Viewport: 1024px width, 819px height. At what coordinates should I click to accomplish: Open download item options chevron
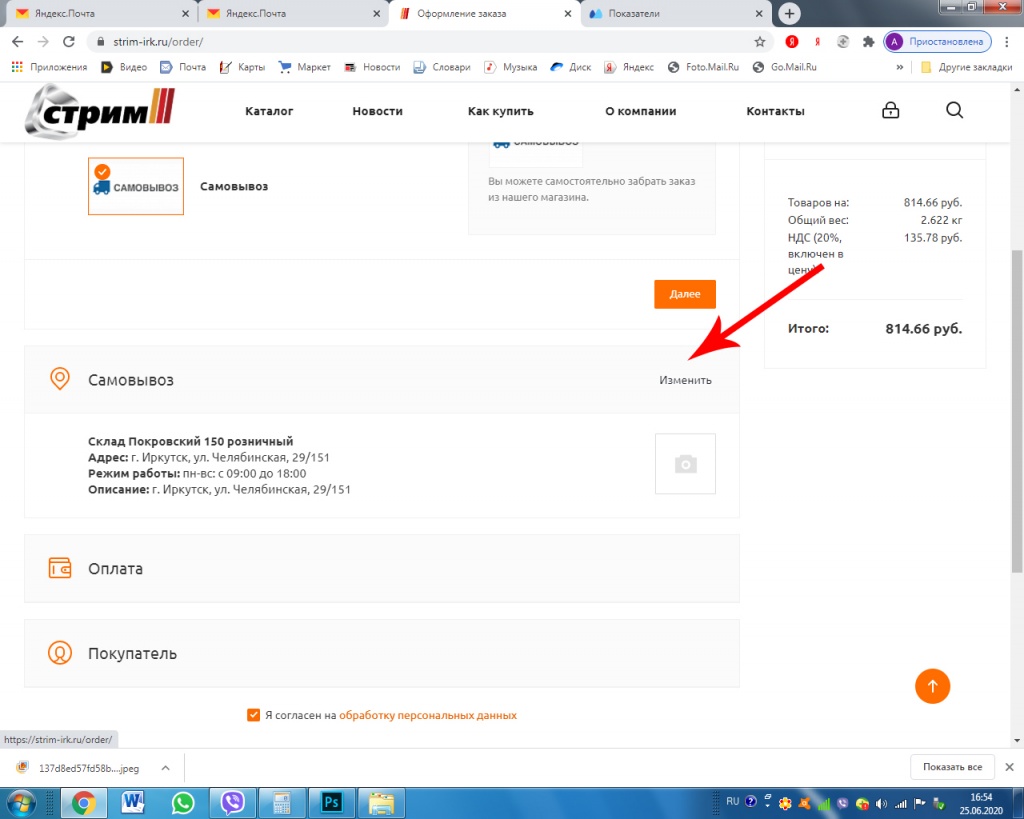(165, 768)
